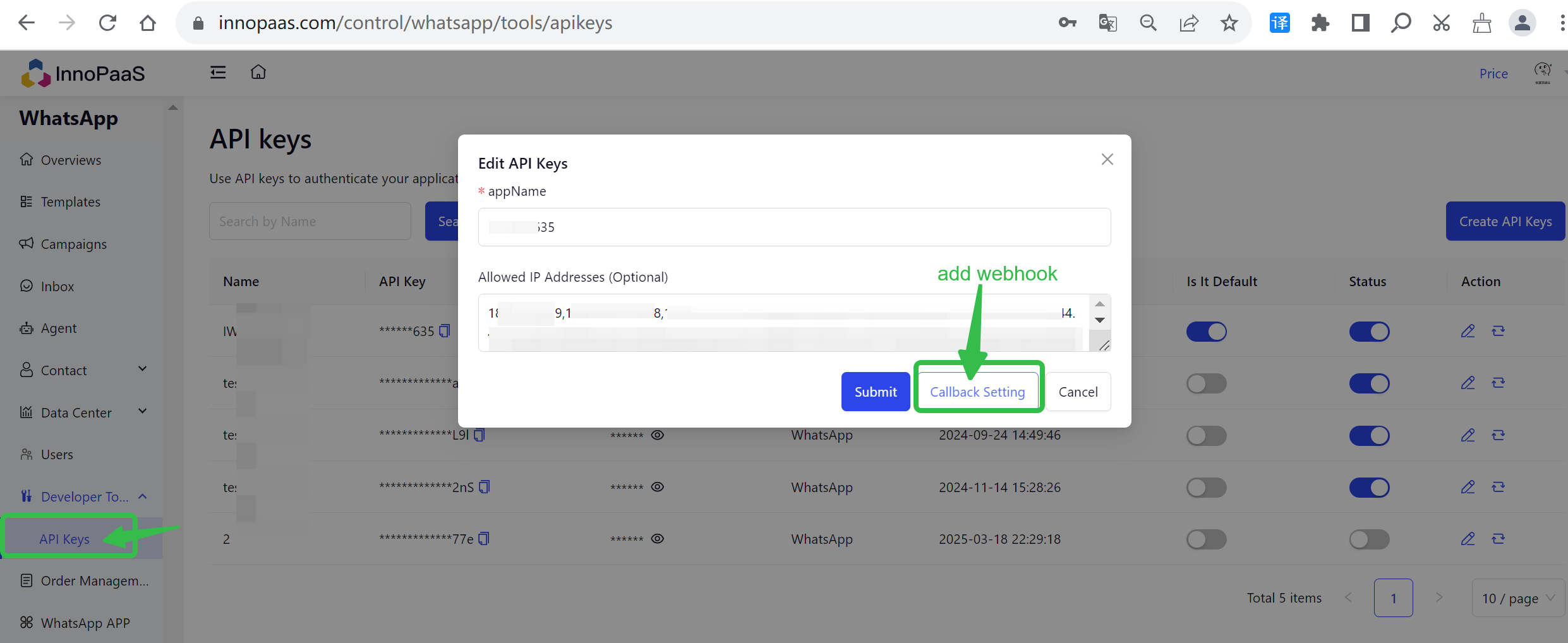Open the extensions puzzle icon

click(x=1320, y=23)
